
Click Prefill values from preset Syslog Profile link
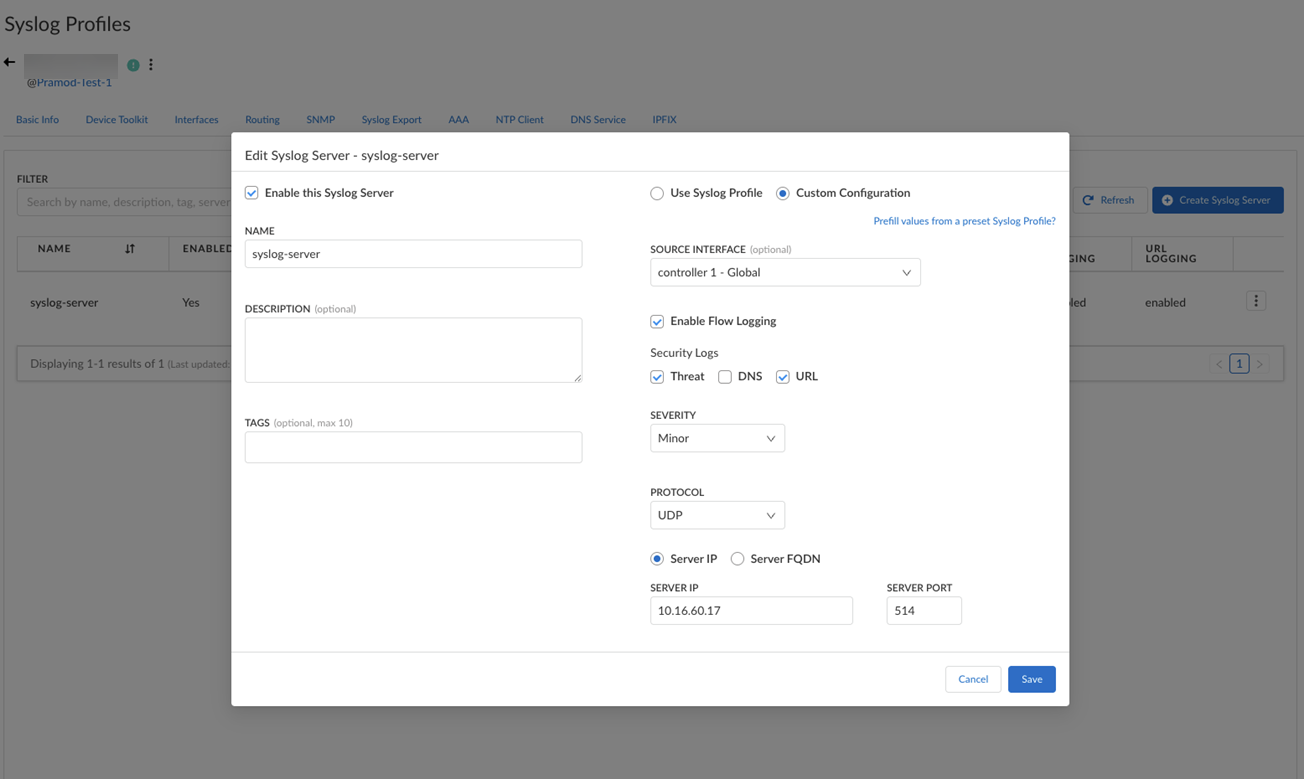coord(964,221)
